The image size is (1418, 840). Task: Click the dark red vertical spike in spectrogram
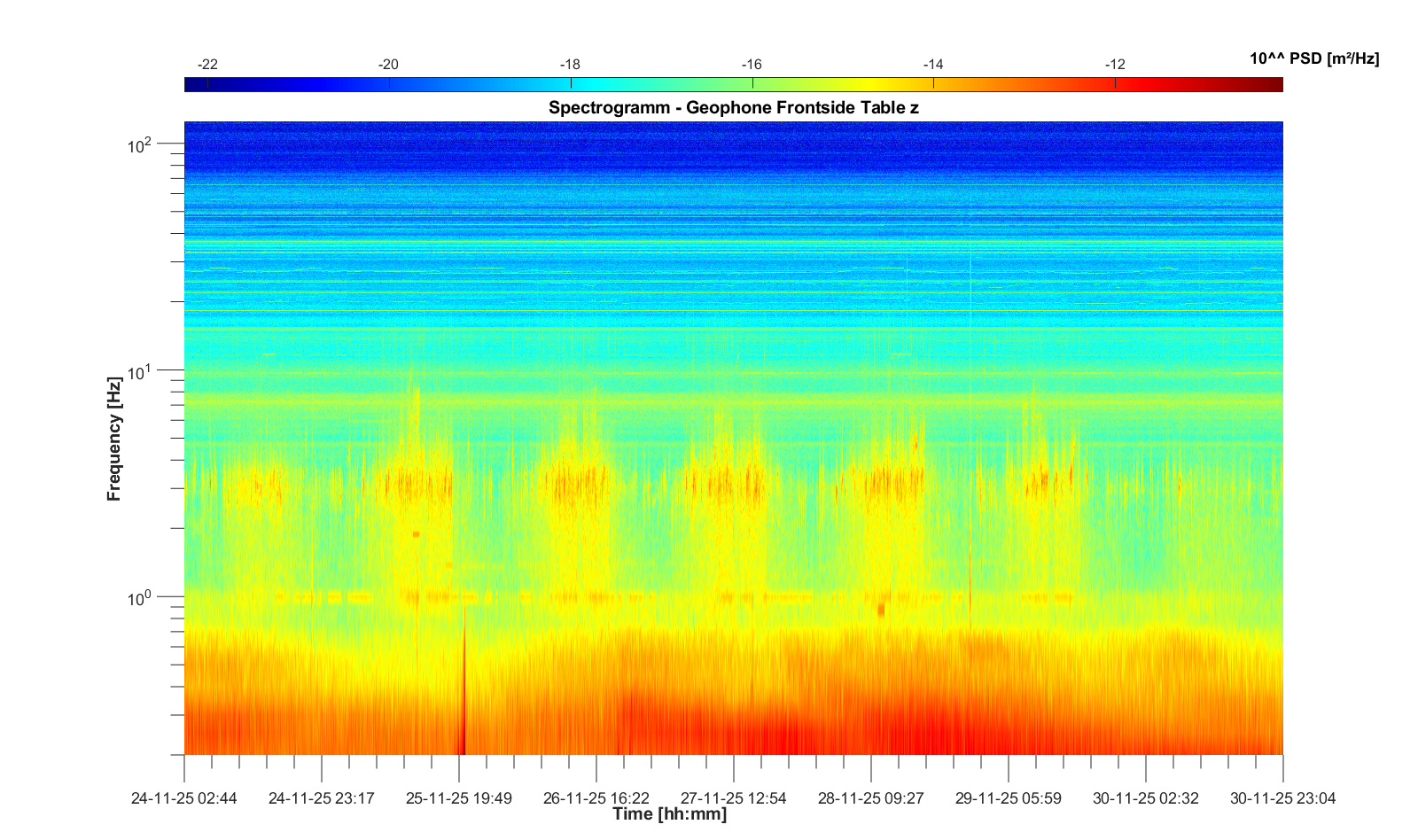pos(462,709)
